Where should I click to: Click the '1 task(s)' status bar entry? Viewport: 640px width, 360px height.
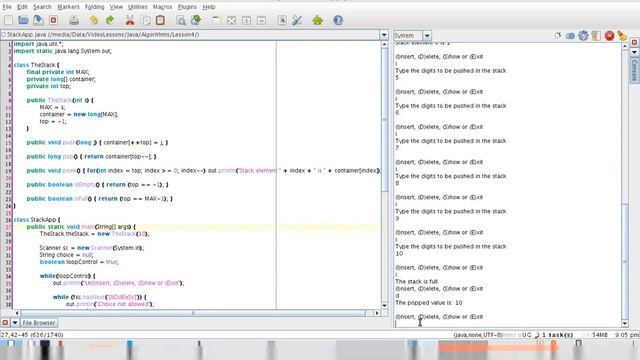[557, 335]
